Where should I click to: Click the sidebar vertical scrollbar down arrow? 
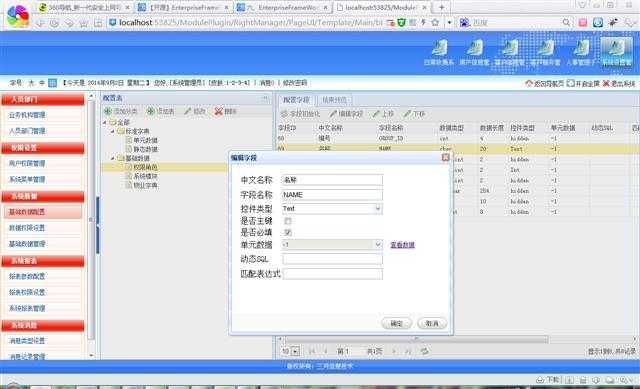91,356
